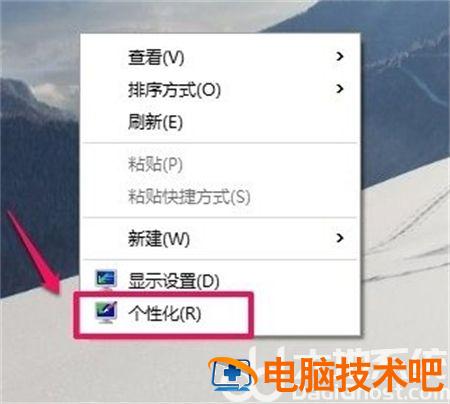450x404 pixels.
Task: Click the greyed-out 粘贴(P) entry
Action: tap(220, 164)
